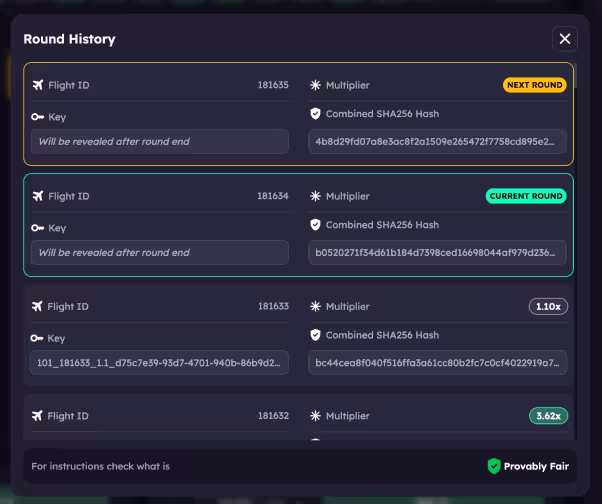Click Combined SHA256 Hash label in current round card
Image resolution: width=602 pixels, height=504 pixels.
click(x=382, y=225)
